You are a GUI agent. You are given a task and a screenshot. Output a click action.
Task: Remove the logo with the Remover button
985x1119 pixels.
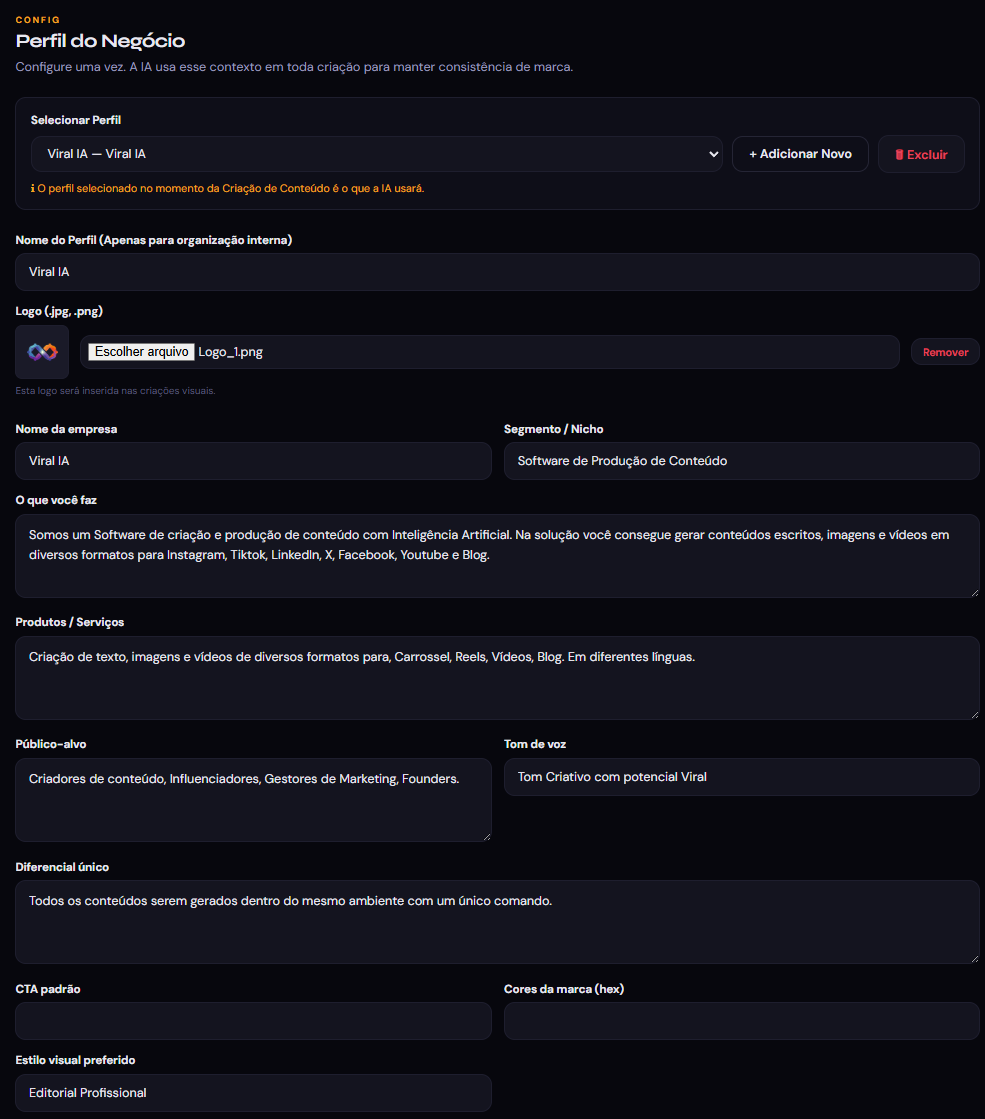(945, 352)
